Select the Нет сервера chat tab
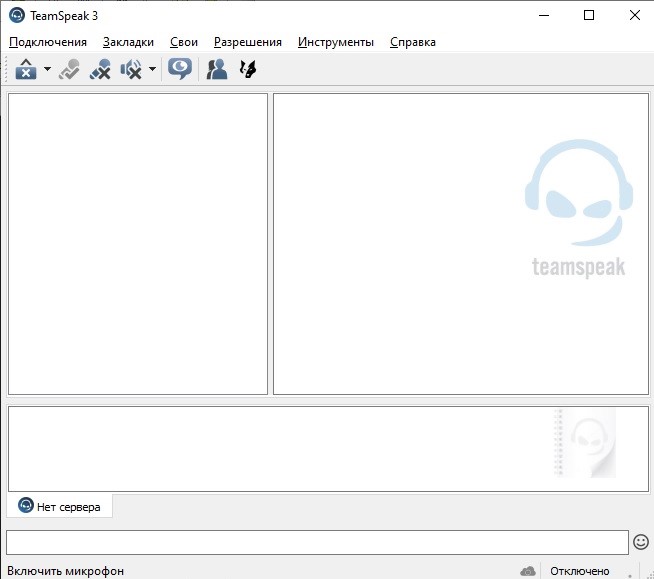This screenshot has width=654, height=579. tap(60, 506)
